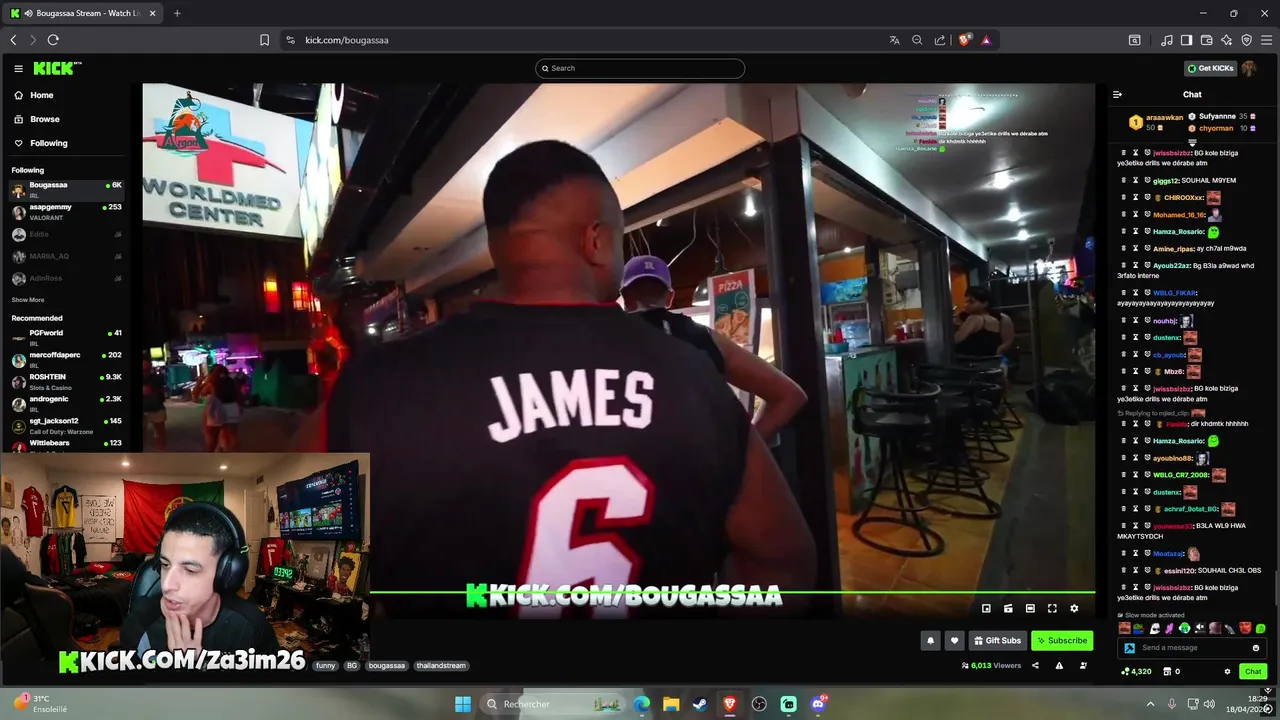This screenshot has height=720, width=1280.
Task: Open the browser main menu
Action: click(1266, 40)
